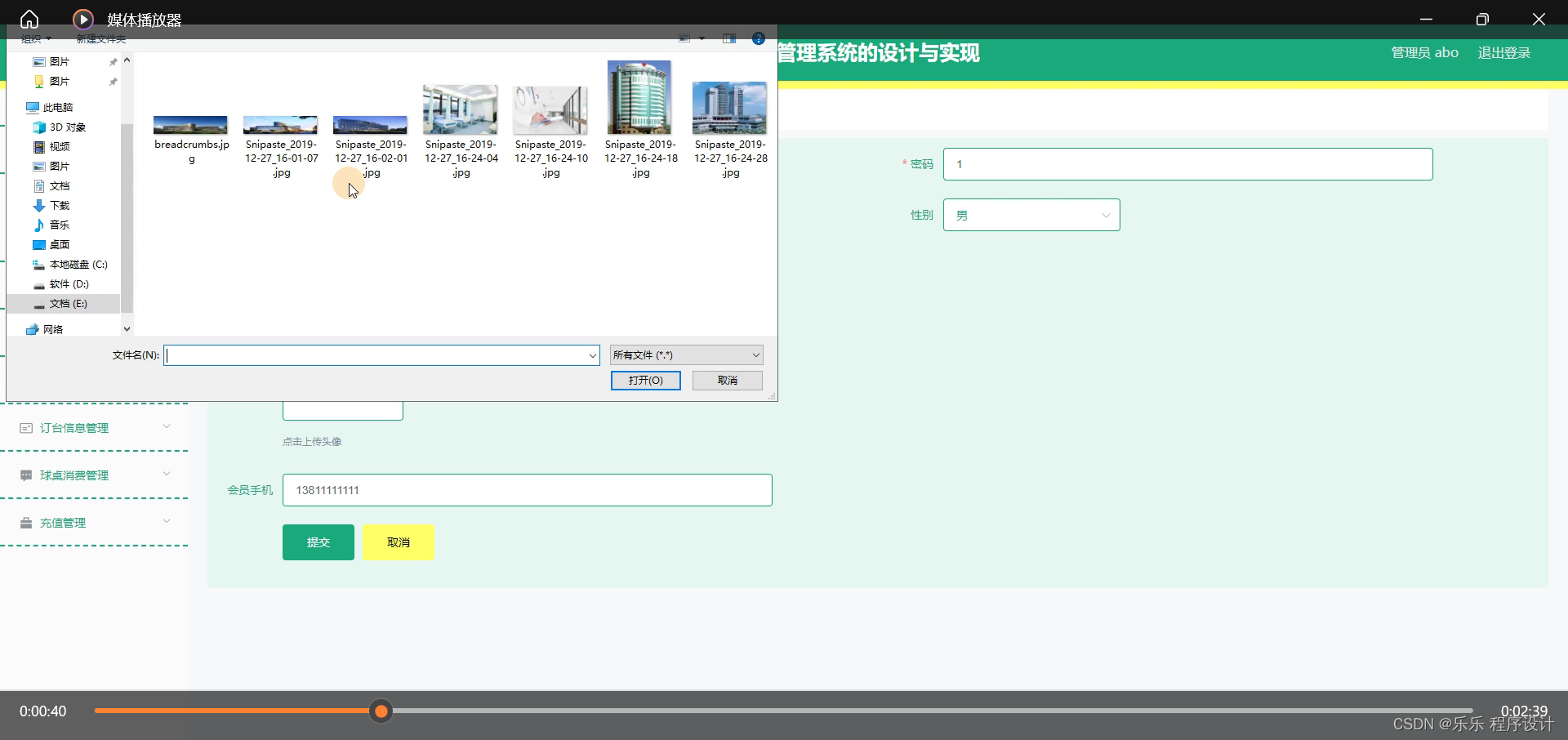Click the video progress slider handle
The height and width of the screenshot is (740, 1568).
pyautogui.click(x=381, y=711)
